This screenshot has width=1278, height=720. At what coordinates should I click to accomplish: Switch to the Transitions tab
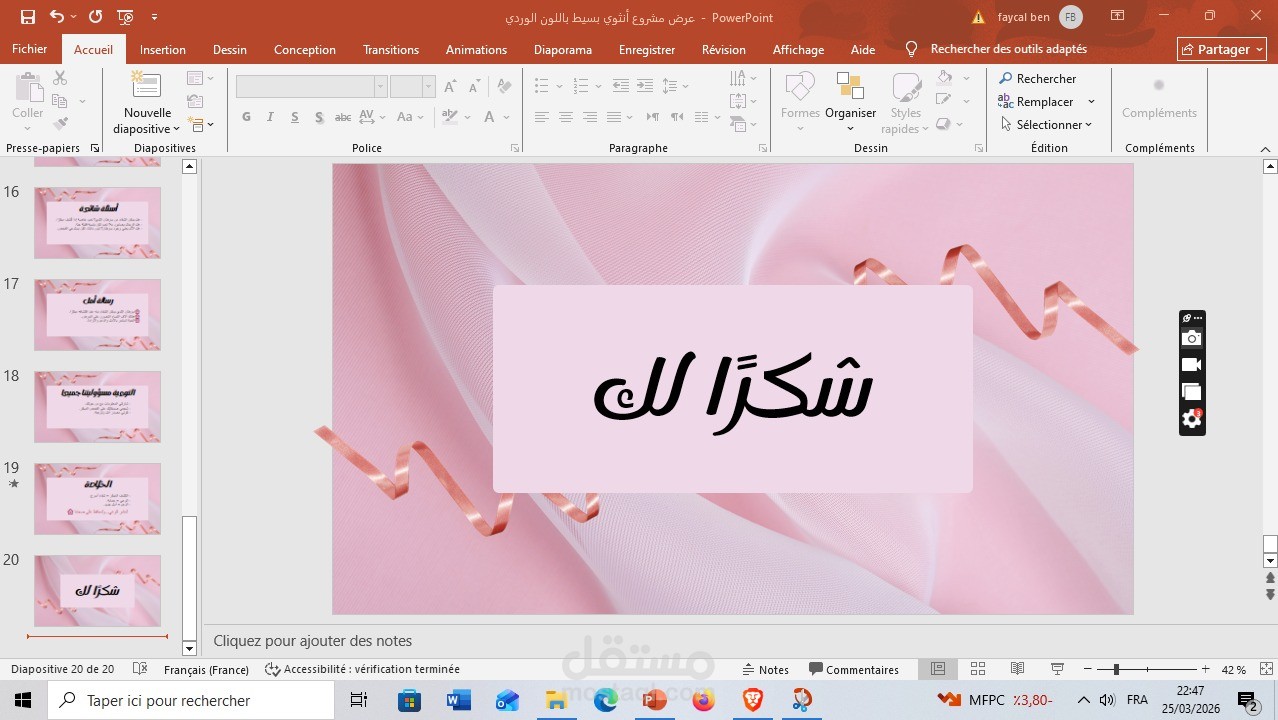pyautogui.click(x=391, y=49)
